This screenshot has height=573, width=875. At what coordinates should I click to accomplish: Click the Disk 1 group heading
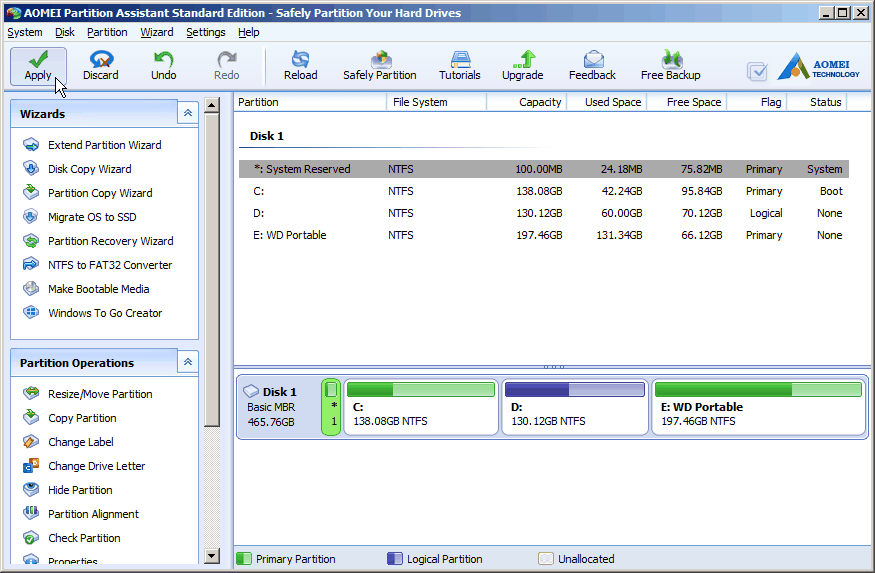pos(267,136)
